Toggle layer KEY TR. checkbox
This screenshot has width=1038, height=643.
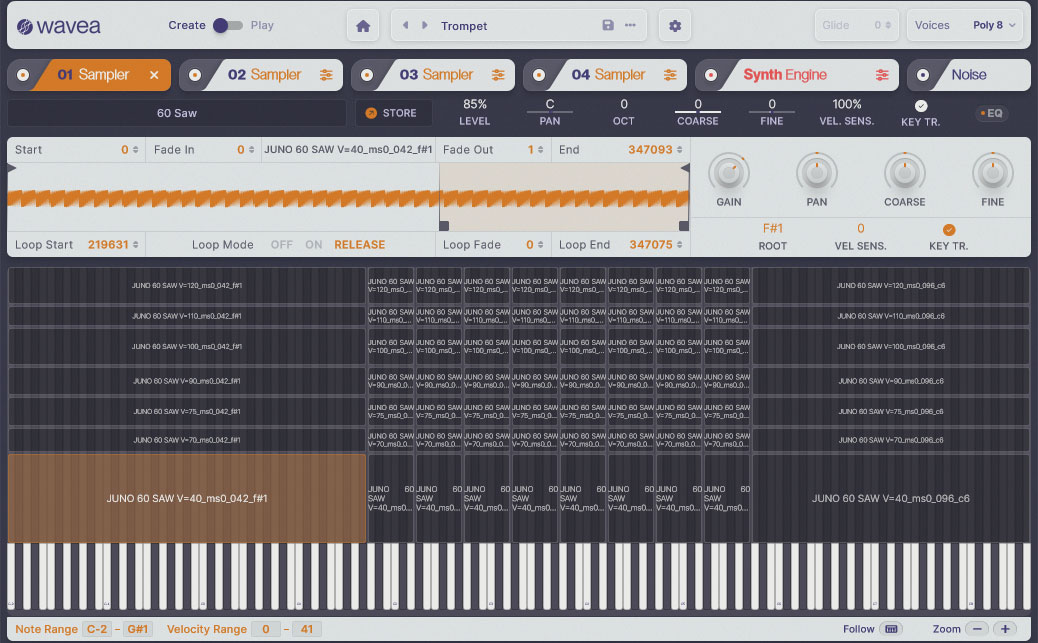coord(921,105)
